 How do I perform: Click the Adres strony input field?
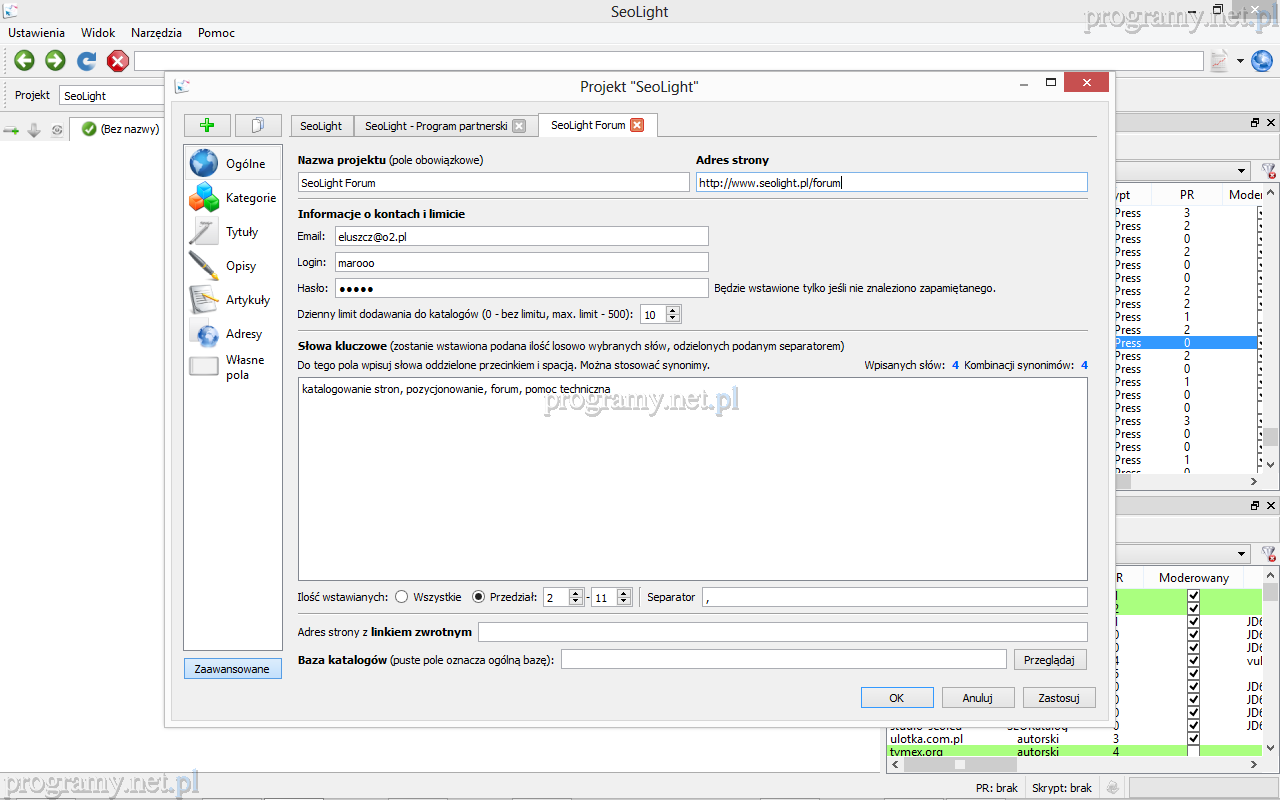(891, 183)
